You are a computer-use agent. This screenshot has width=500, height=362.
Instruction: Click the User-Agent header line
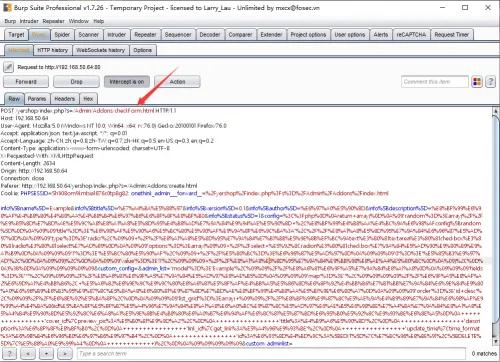pyautogui.click(x=114, y=126)
